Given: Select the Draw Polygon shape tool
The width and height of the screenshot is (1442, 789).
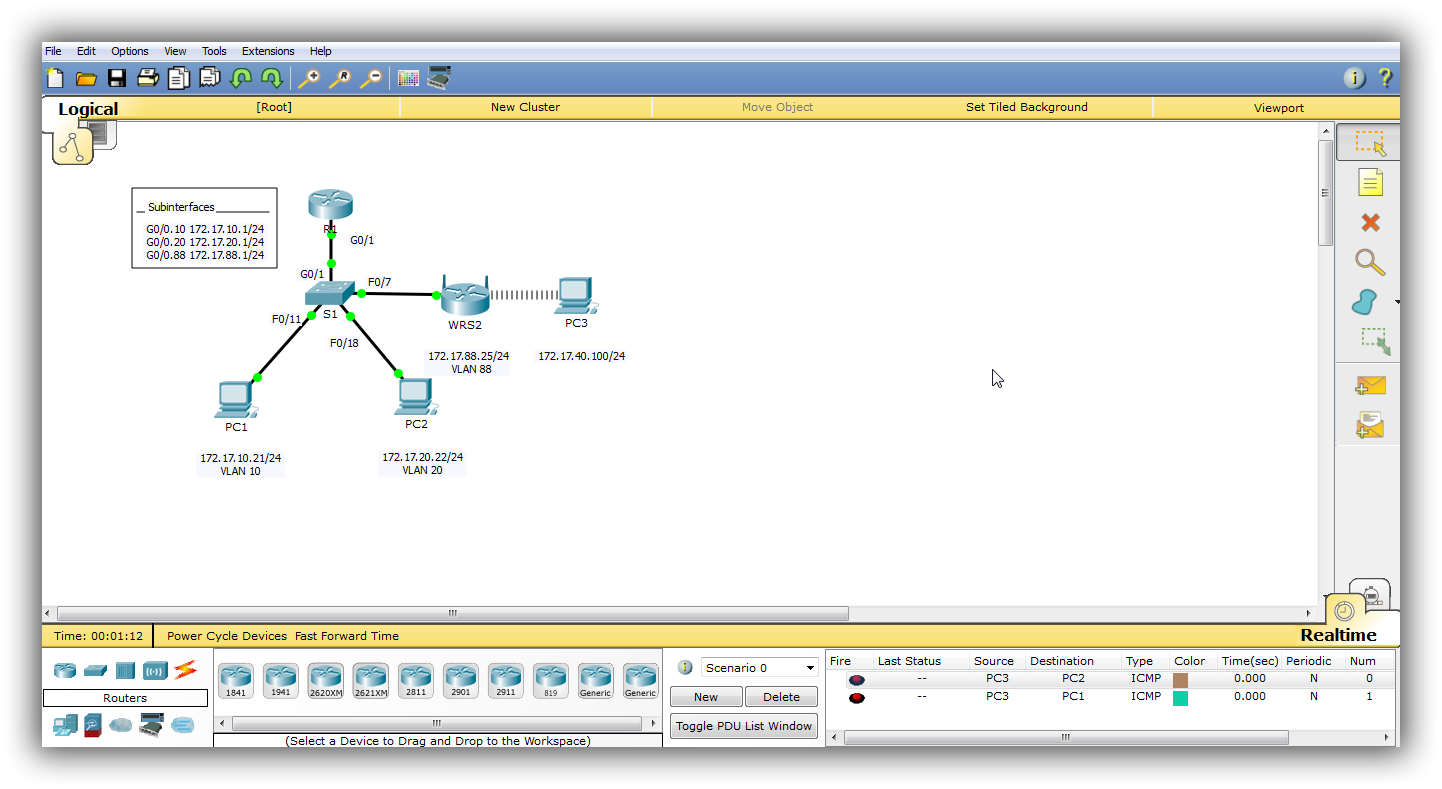Looking at the screenshot, I should (x=1363, y=301).
